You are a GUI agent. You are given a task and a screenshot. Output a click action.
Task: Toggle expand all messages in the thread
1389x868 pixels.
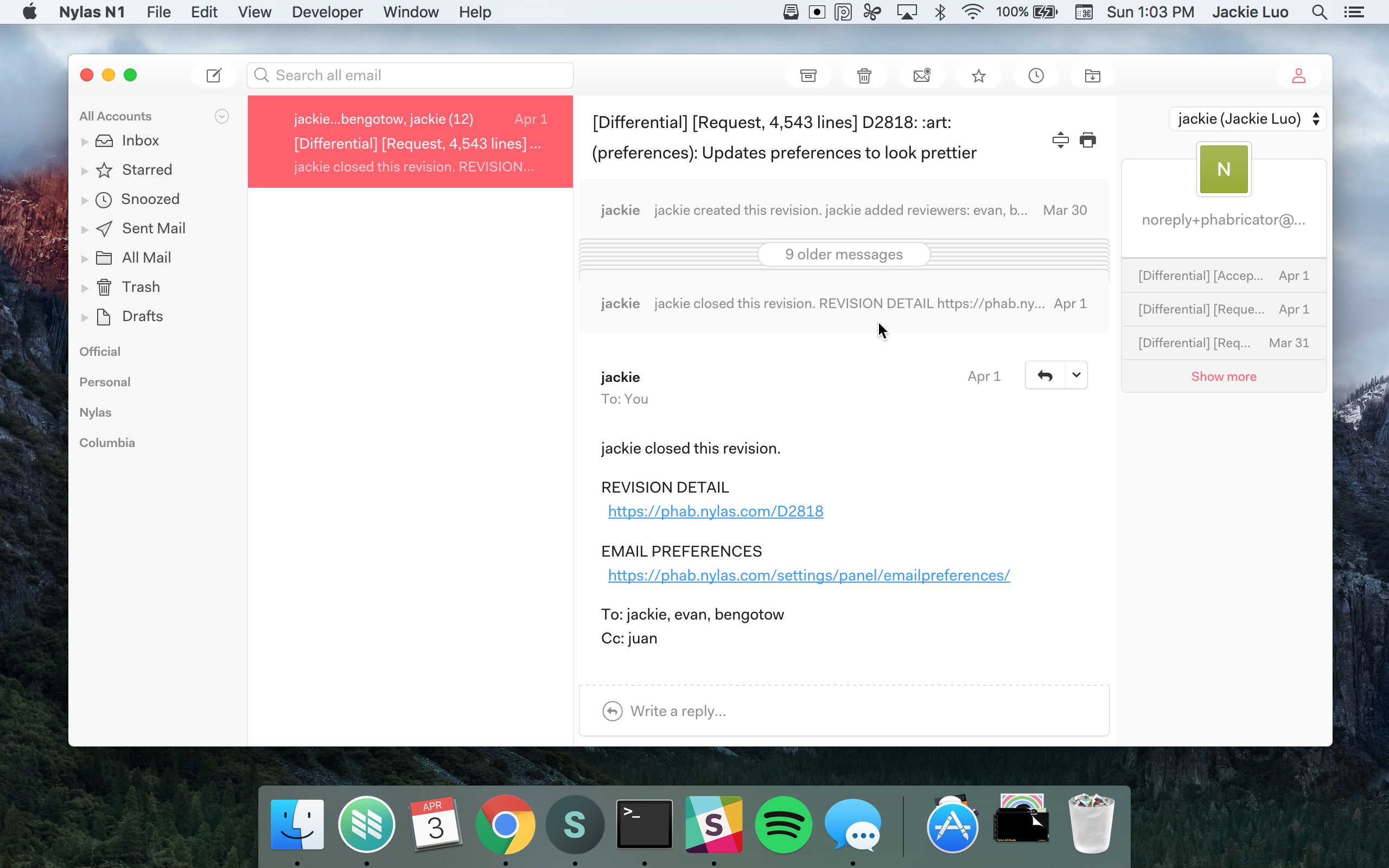tap(1060, 140)
